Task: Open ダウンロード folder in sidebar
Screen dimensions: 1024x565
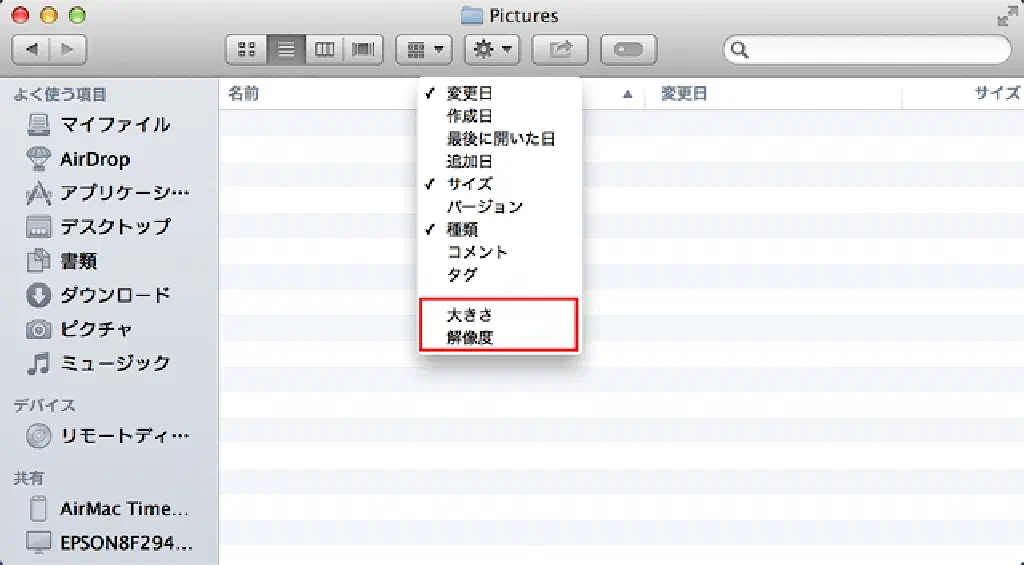Action: click(x=114, y=295)
